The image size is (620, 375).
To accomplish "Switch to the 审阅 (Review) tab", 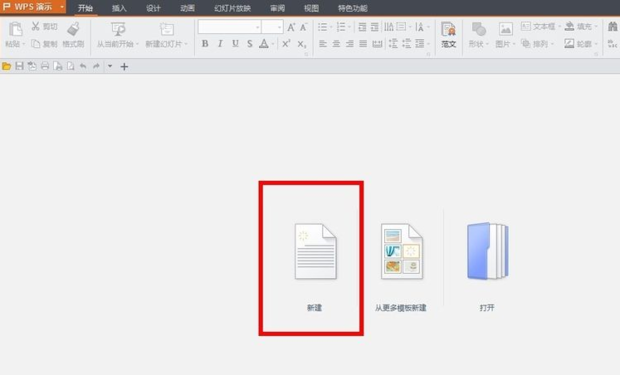I will click(x=277, y=8).
